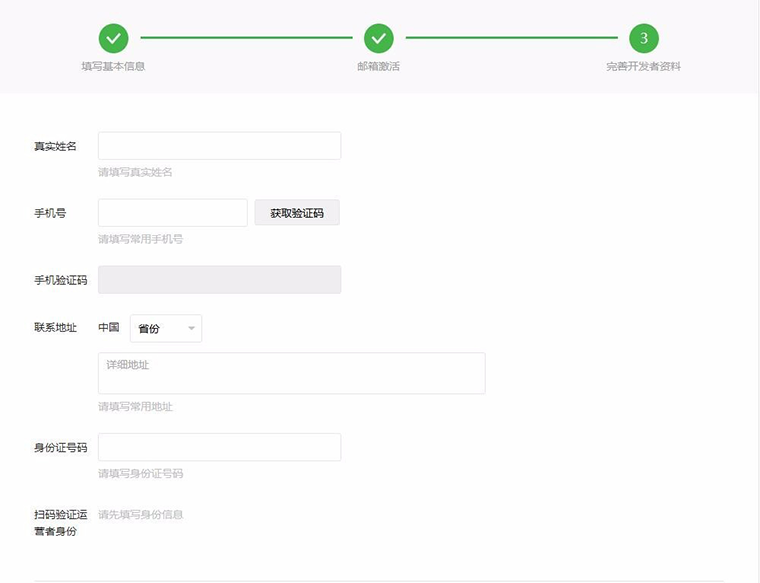Focus the 身份证号码 input field

pos(220,447)
